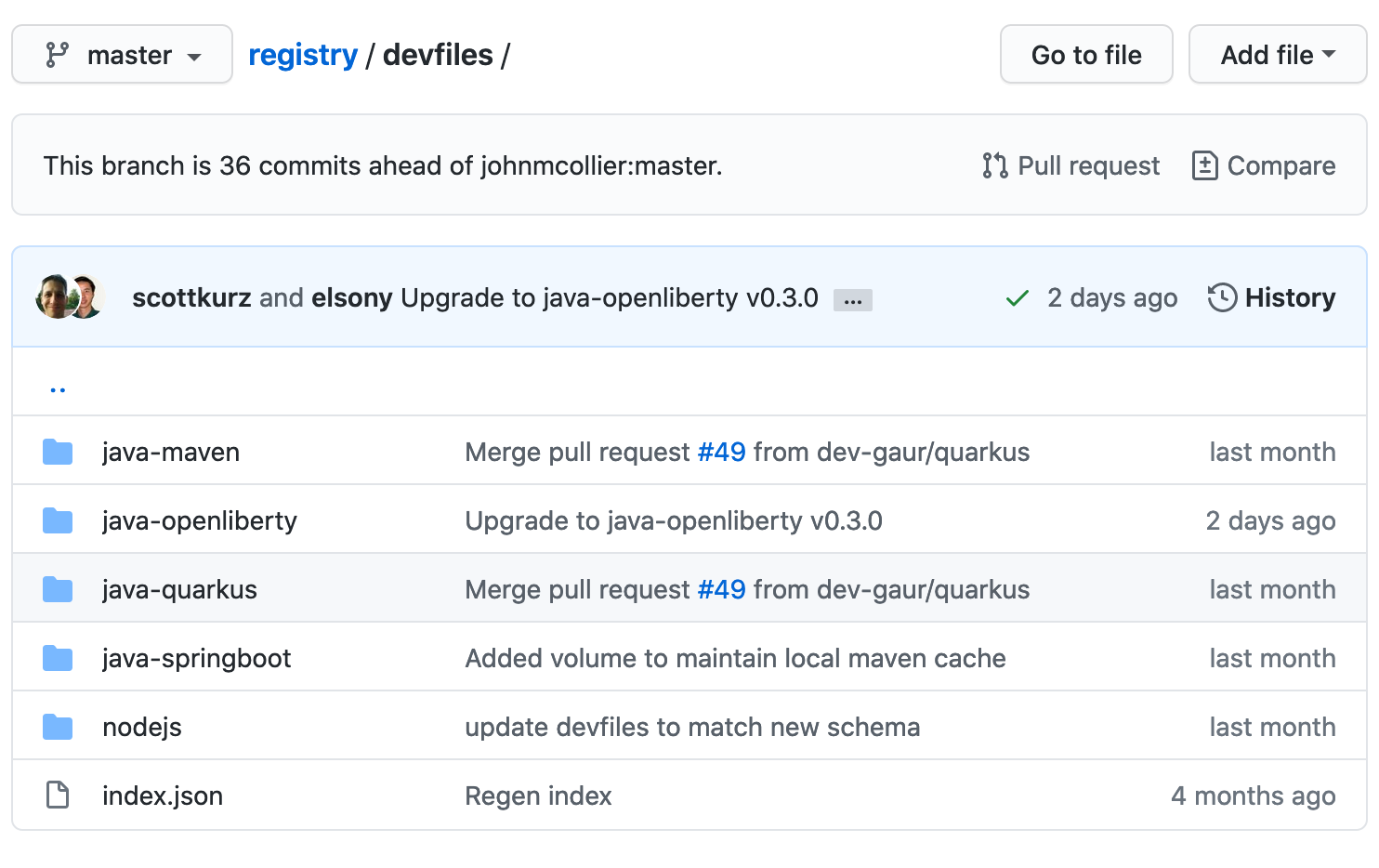Image resolution: width=1379 pixels, height=868 pixels.
Task: Click java-quarkus folder icon
Action: pos(58,589)
